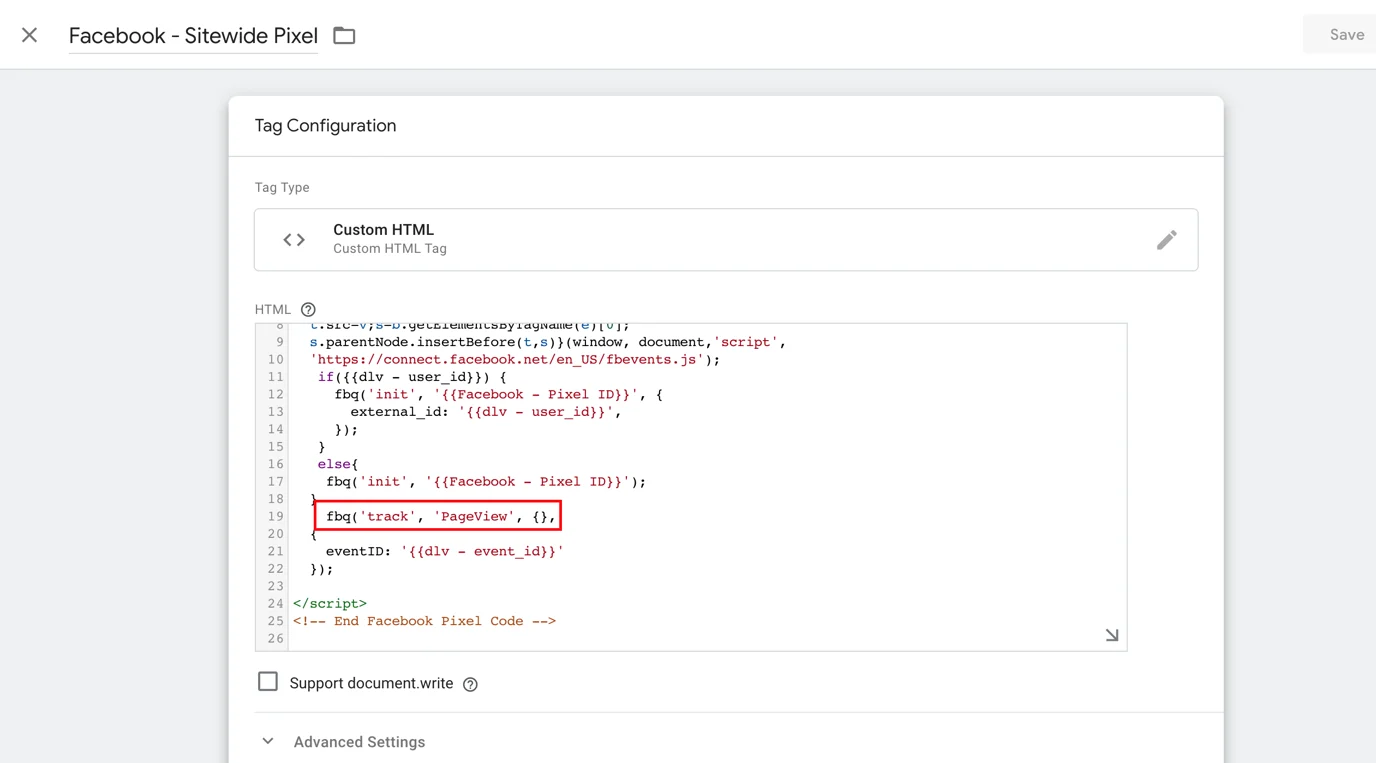Click the End Facebook Pixel Code comment
Viewport: 1376px width, 763px height.
(x=424, y=621)
